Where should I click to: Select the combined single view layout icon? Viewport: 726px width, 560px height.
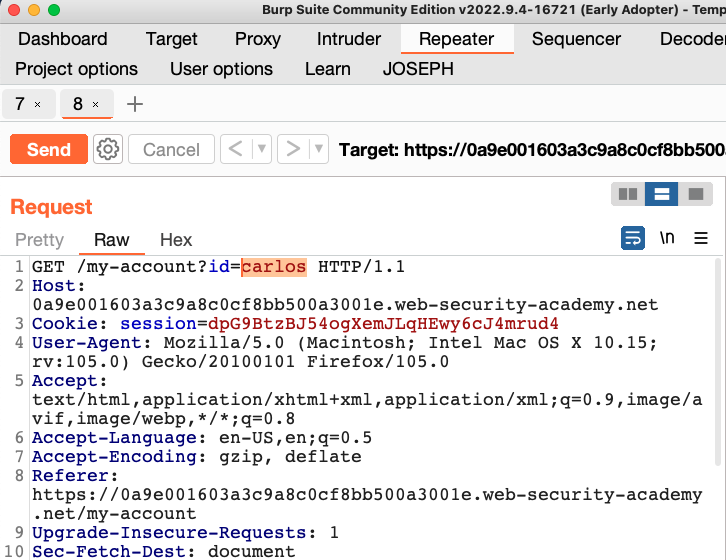695,194
